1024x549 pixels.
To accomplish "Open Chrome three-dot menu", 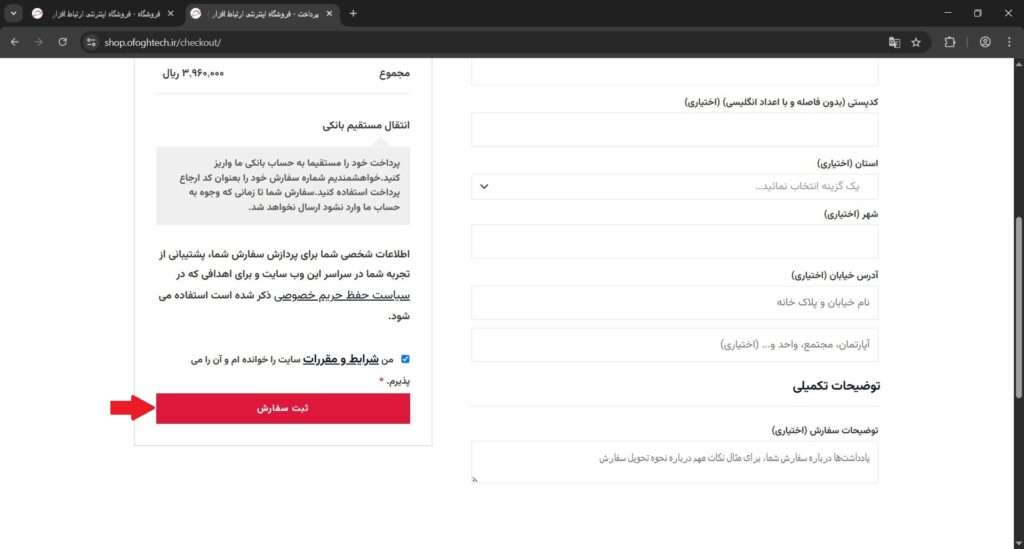I will [1009, 42].
